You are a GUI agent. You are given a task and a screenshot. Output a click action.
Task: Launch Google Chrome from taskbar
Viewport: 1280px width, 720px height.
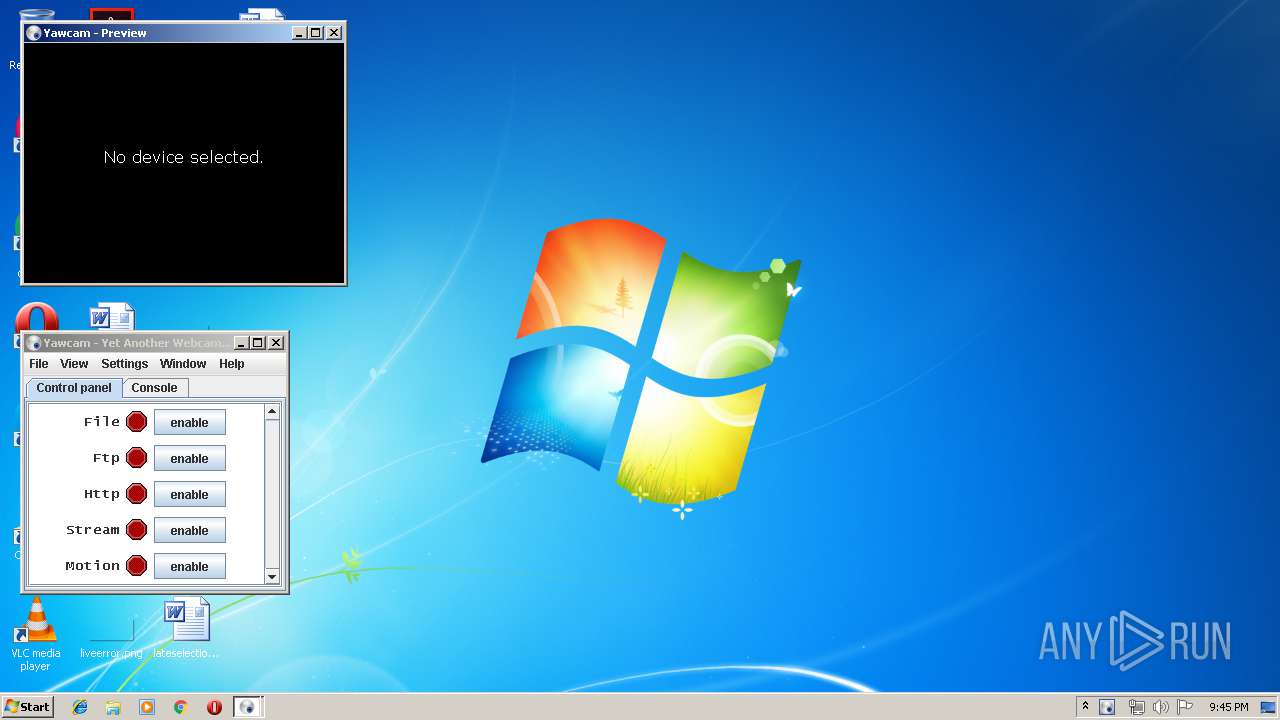pos(181,707)
